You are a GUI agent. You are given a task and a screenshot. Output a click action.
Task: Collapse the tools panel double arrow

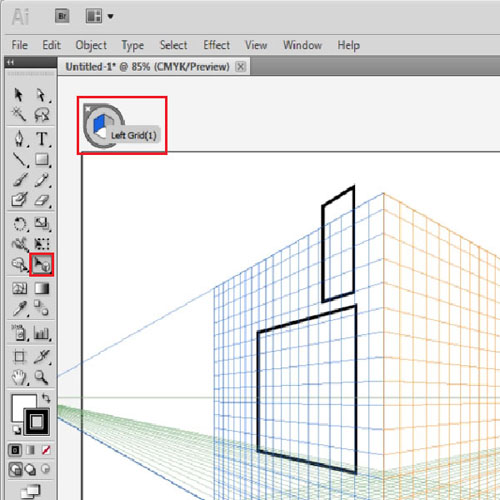click(11, 62)
